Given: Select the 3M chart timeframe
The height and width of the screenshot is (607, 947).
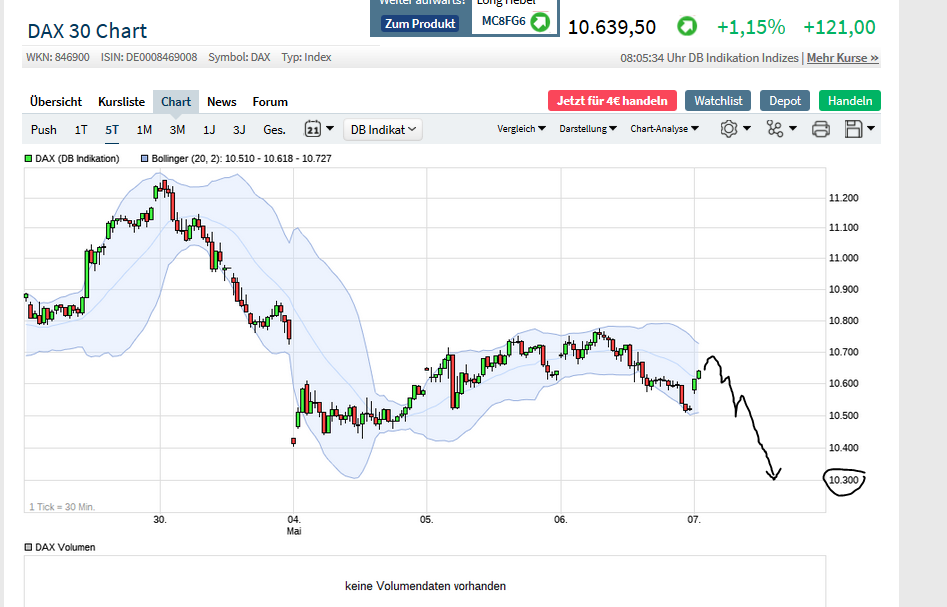Looking at the screenshot, I should click(177, 130).
